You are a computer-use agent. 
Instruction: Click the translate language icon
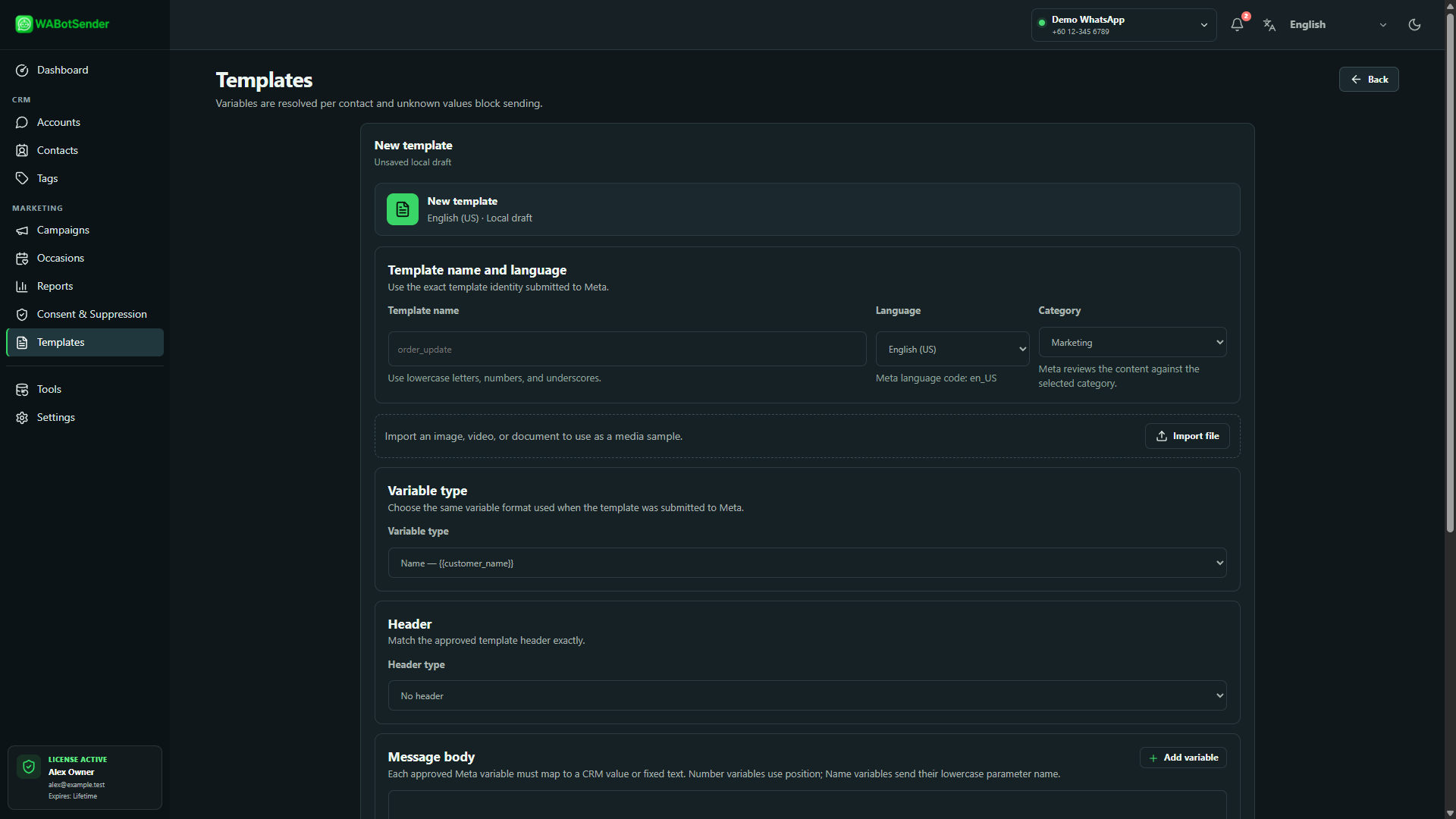(1269, 25)
